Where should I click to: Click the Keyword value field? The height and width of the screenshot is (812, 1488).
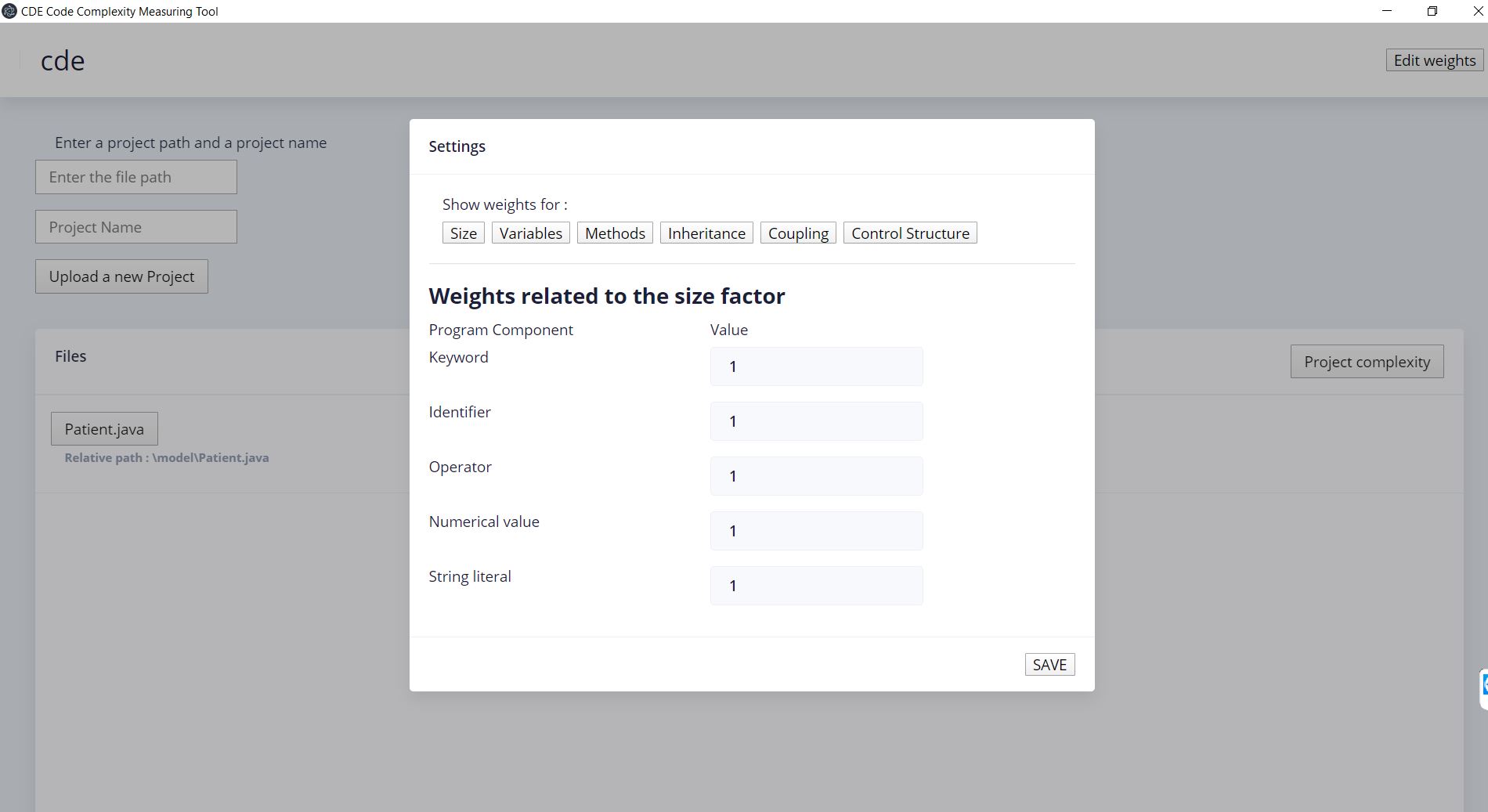point(816,366)
